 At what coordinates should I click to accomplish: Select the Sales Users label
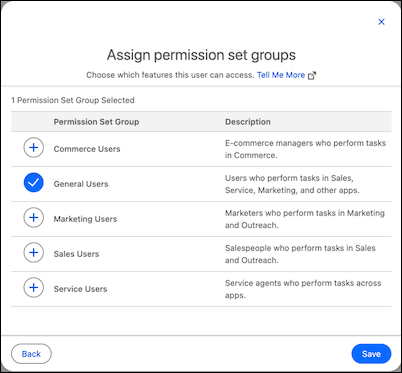click(x=76, y=254)
